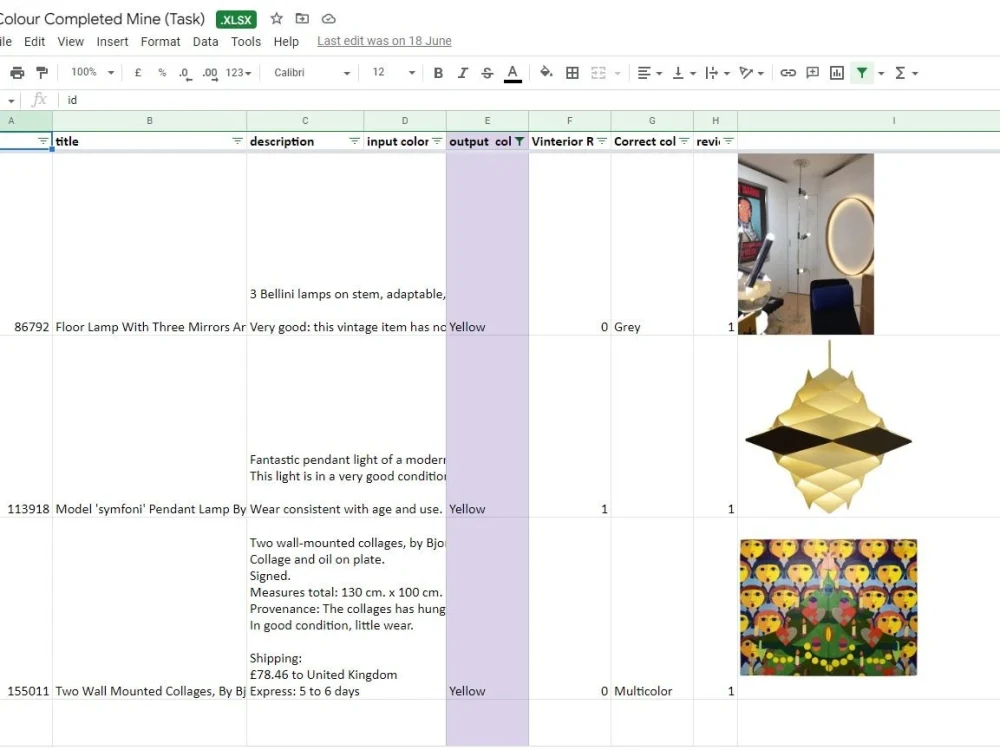Click the Merge cells icon
This screenshot has height=750, width=1000.
click(598, 73)
